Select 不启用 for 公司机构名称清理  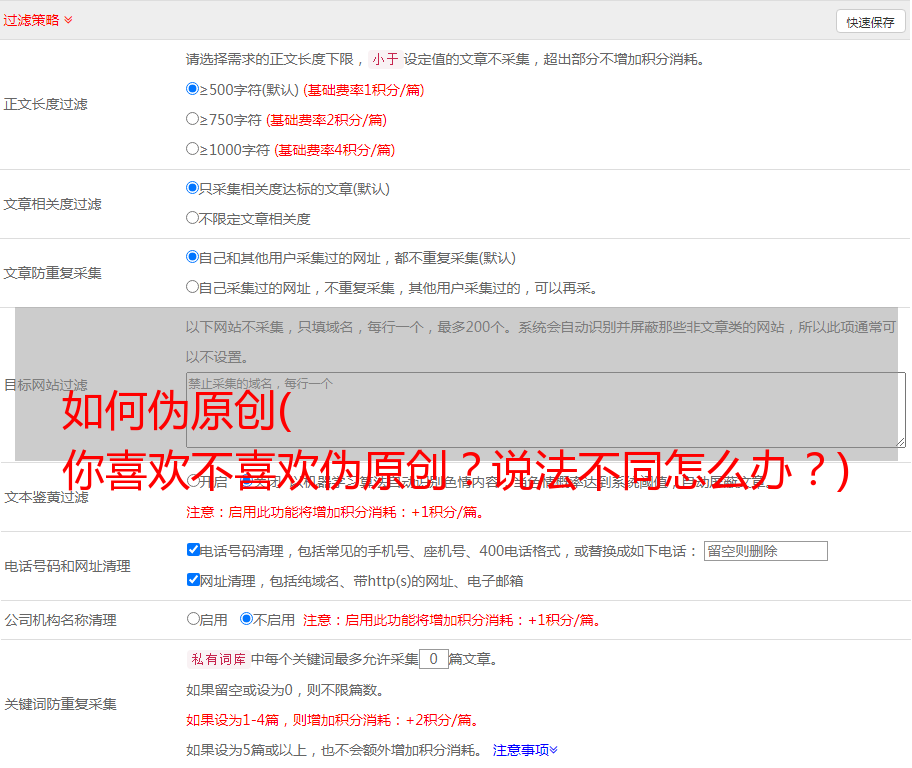click(246, 619)
